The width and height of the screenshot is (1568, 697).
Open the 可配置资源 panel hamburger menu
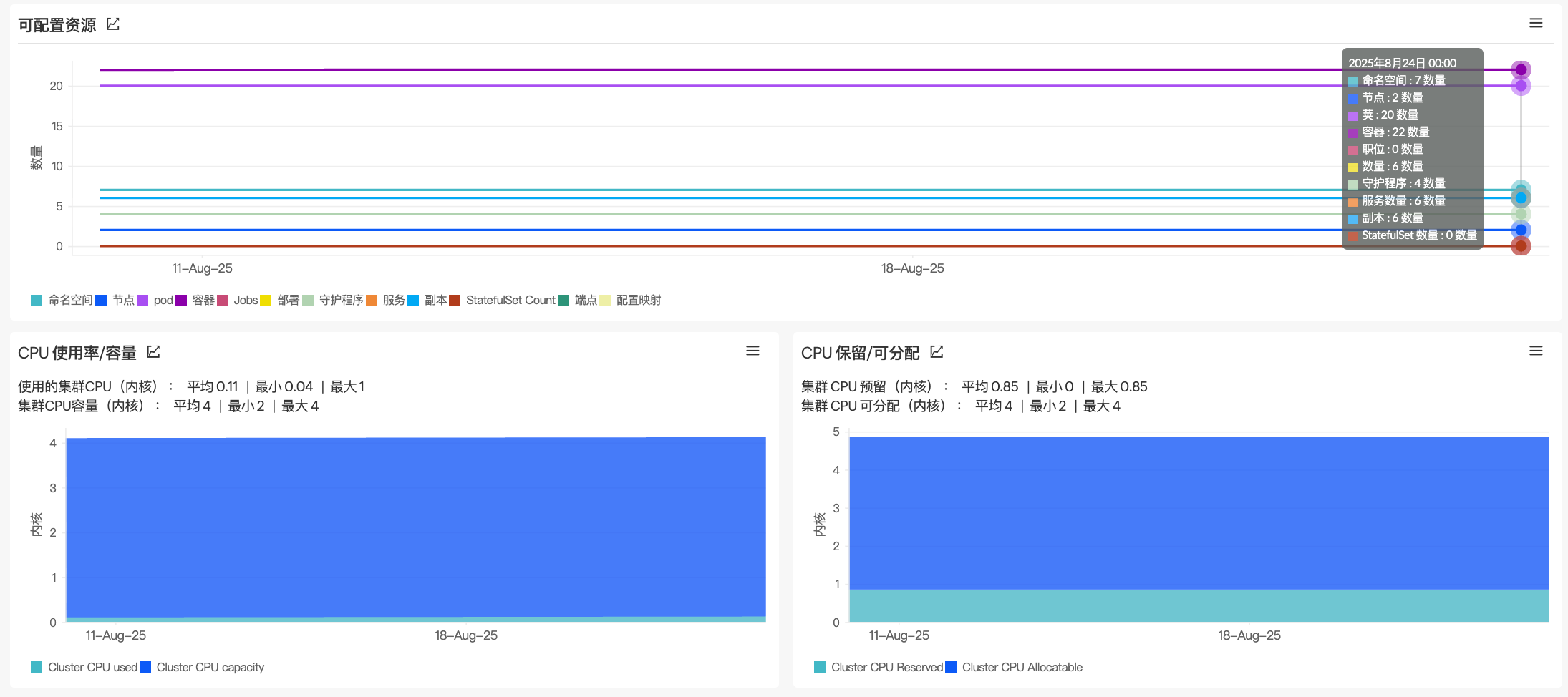tap(1536, 23)
